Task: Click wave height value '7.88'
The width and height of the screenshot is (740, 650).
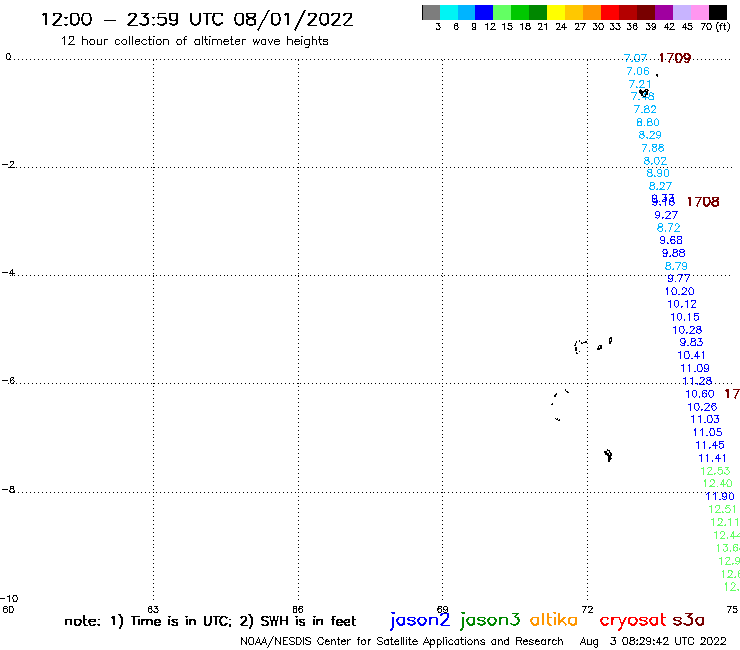Action: pos(653,148)
